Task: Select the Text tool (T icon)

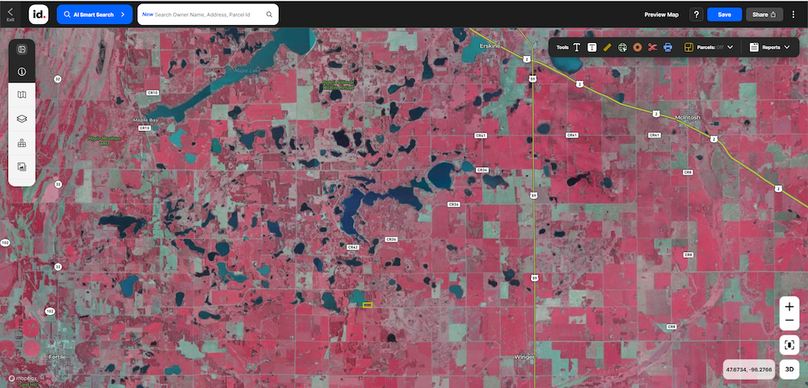Action: (577, 47)
